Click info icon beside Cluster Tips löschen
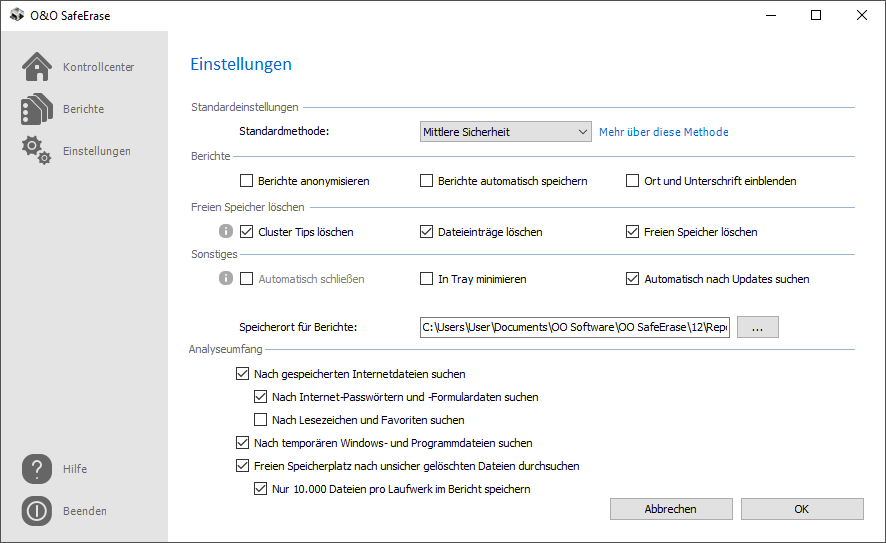The width and height of the screenshot is (886, 543). [x=226, y=232]
